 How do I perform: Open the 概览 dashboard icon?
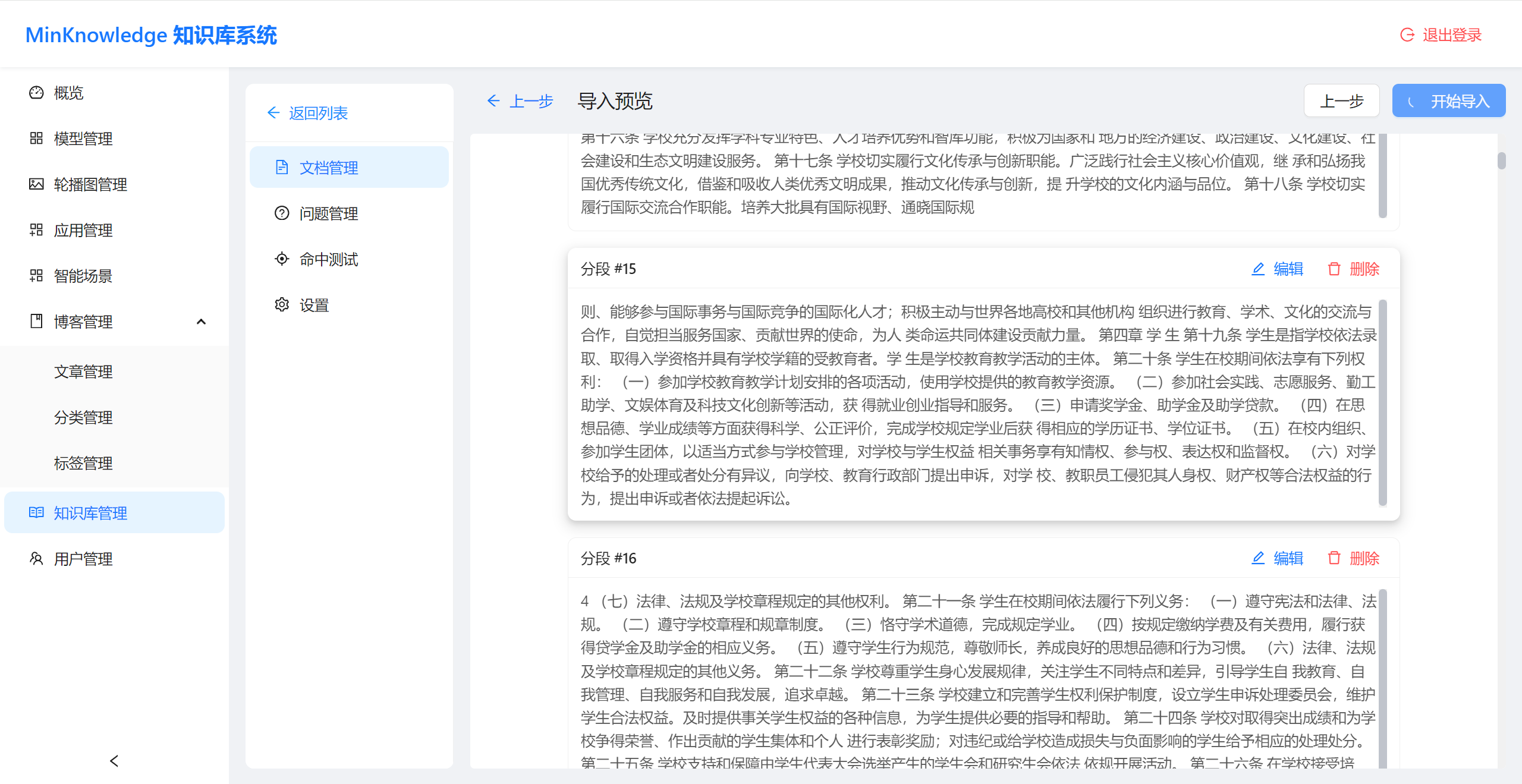pos(36,93)
